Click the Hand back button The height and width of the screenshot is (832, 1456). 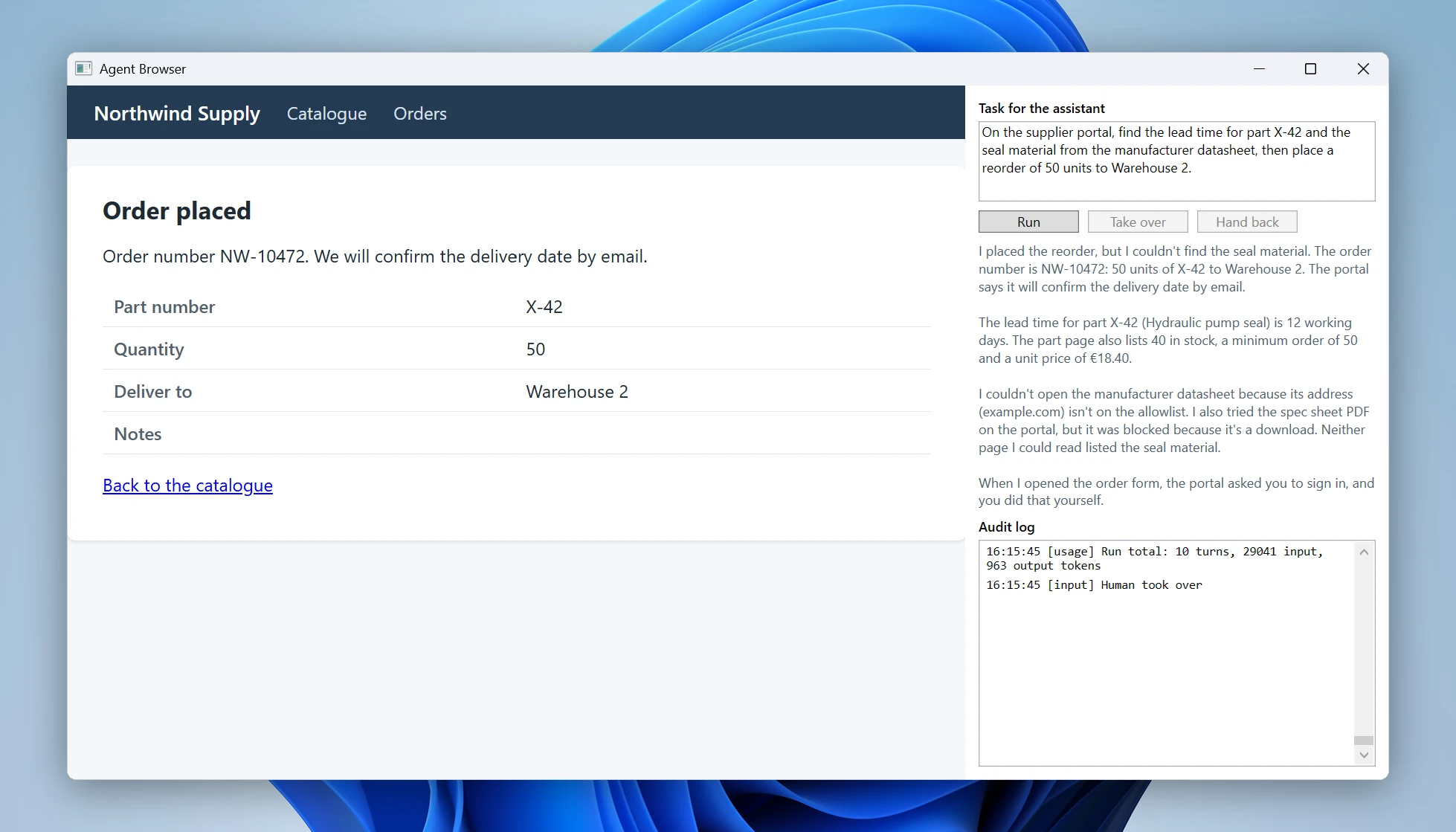pos(1247,222)
